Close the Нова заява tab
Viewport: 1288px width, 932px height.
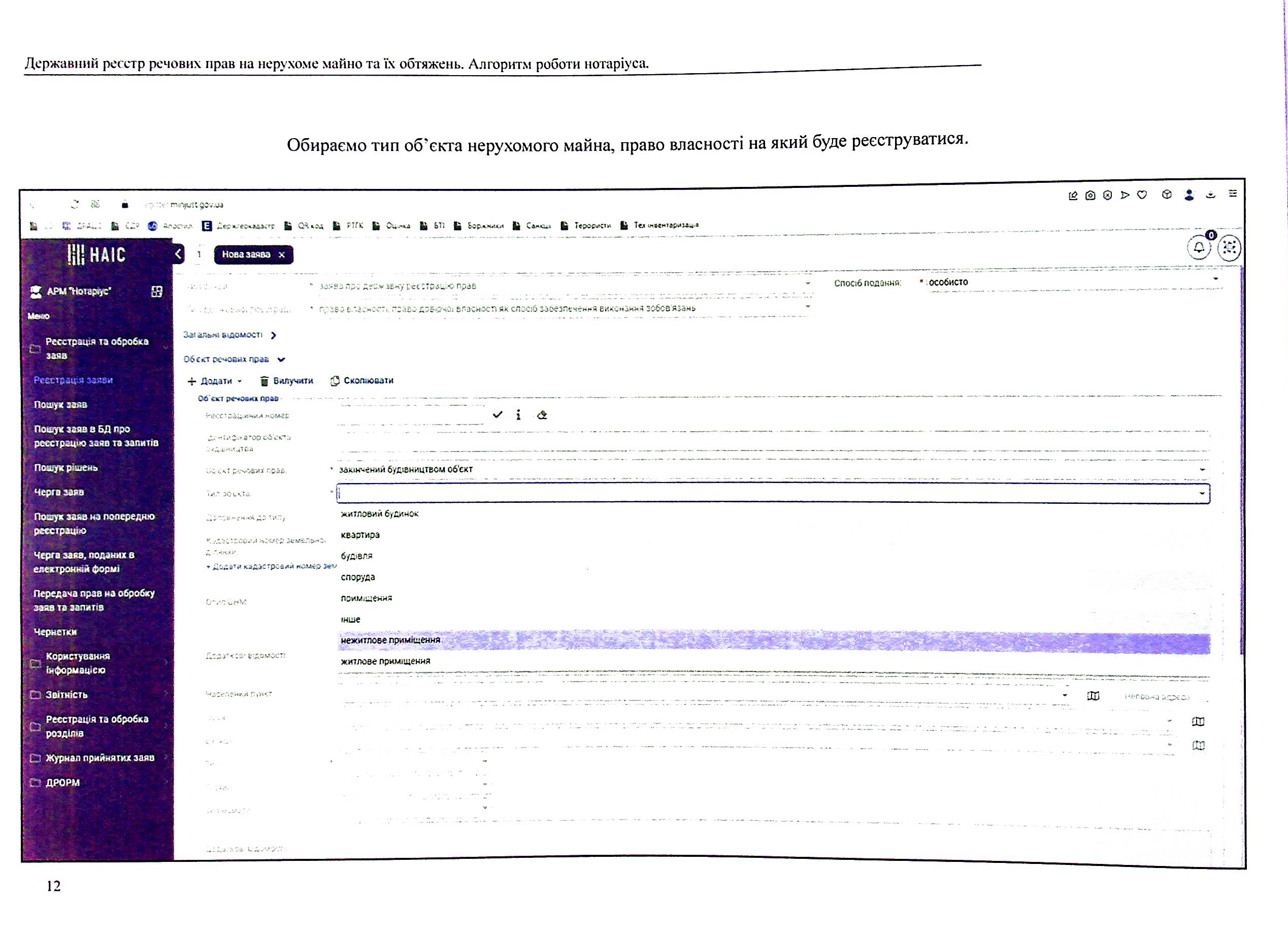pyautogui.click(x=281, y=255)
